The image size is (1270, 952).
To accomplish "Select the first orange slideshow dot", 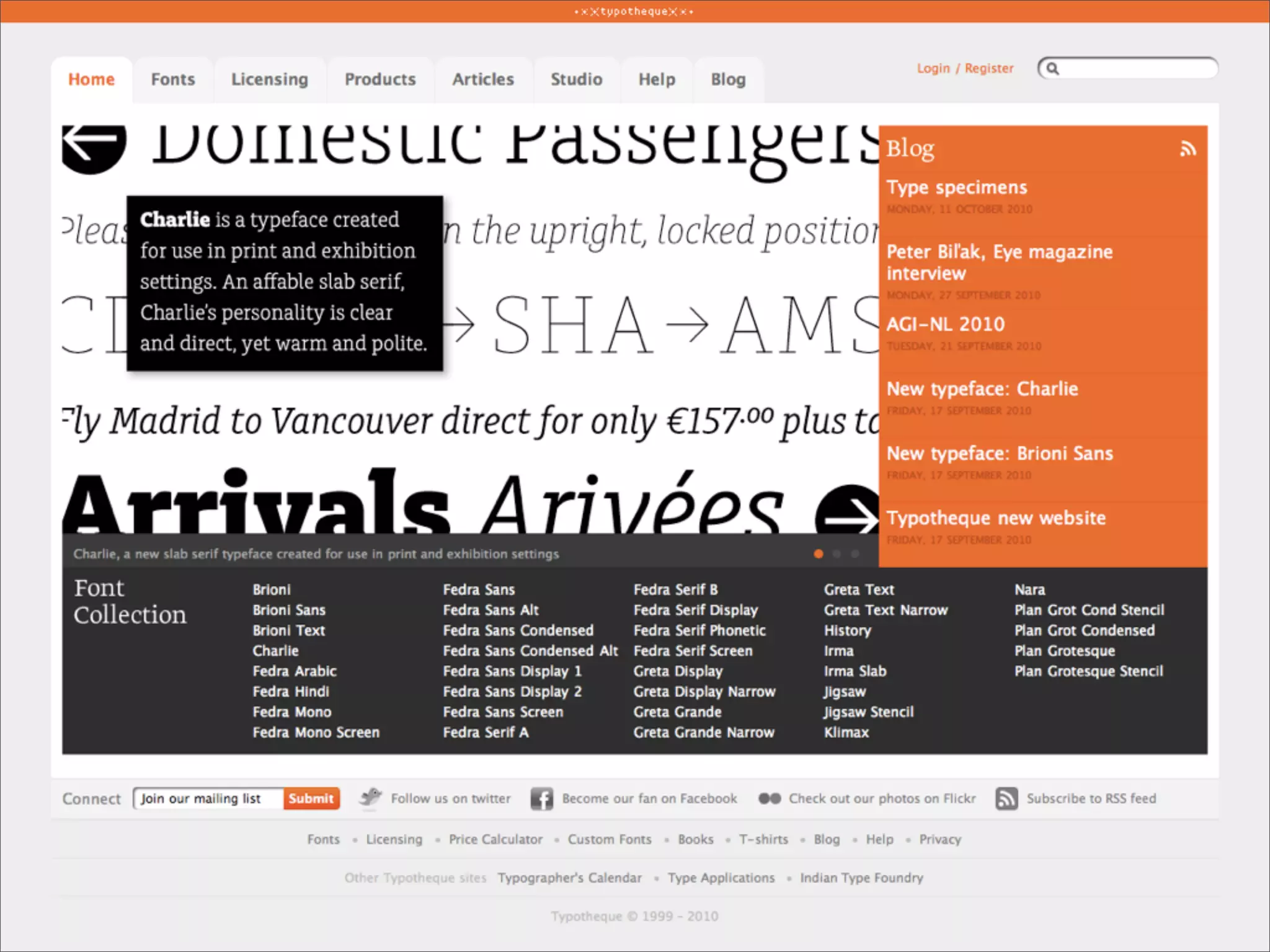I will tap(819, 553).
